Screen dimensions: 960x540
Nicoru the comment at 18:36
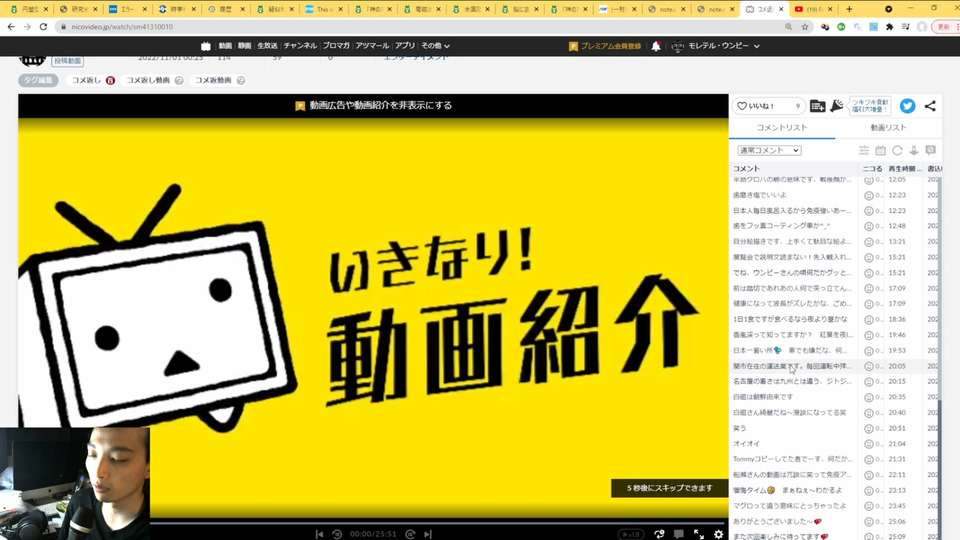click(x=869, y=320)
